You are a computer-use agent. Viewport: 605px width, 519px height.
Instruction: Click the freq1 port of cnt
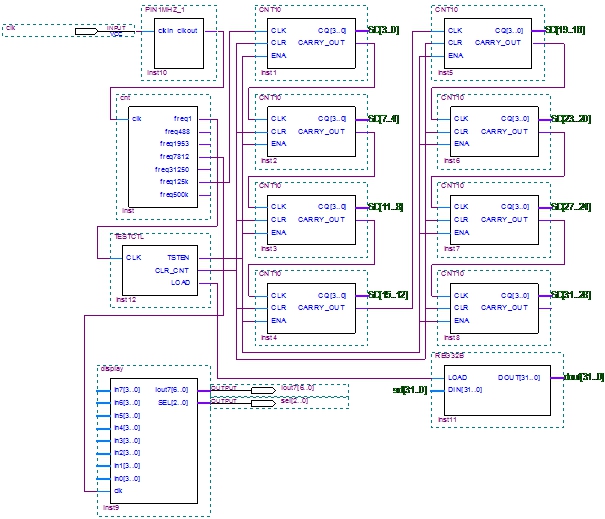pyautogui.click(x=183, y=118)
